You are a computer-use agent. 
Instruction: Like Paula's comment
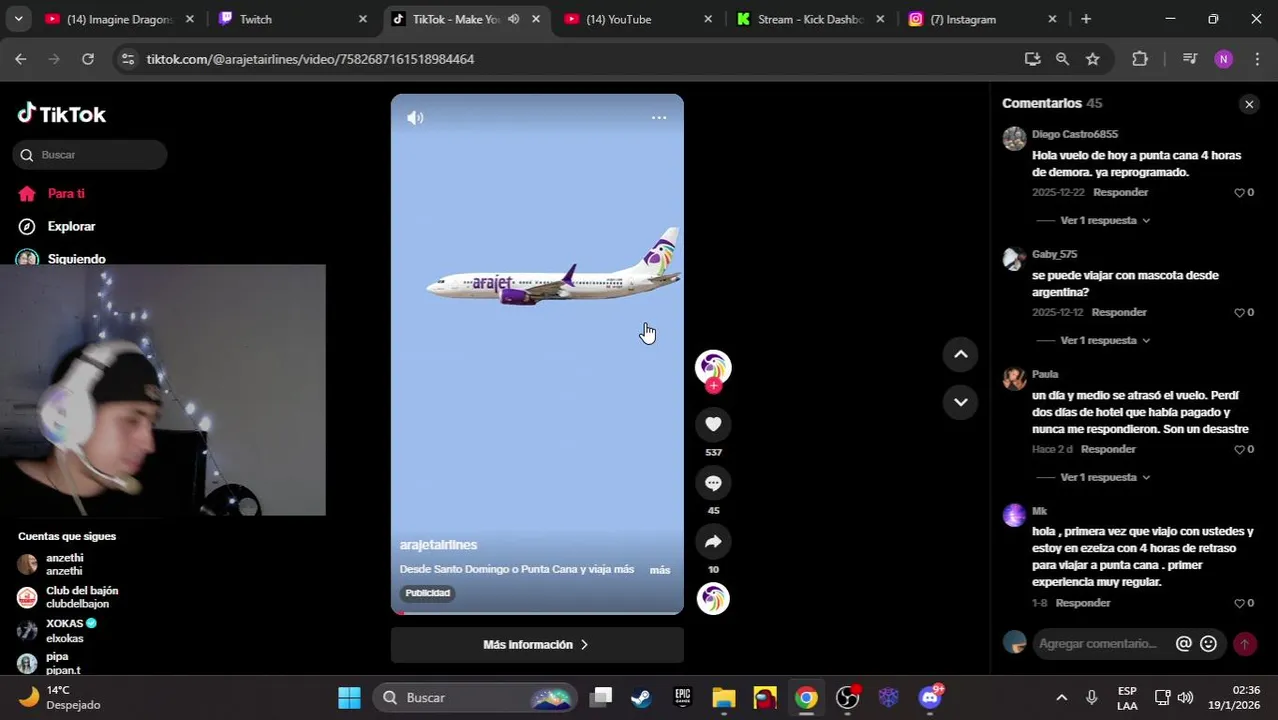pos(1240,450)
